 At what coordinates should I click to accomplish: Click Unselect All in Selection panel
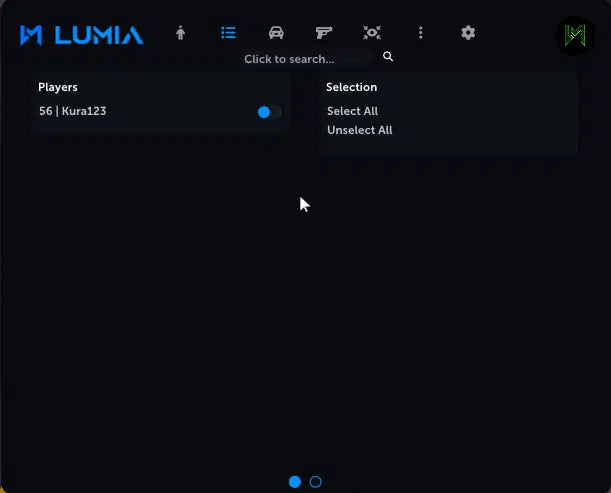pyautogui.click(x=359, y=130)
